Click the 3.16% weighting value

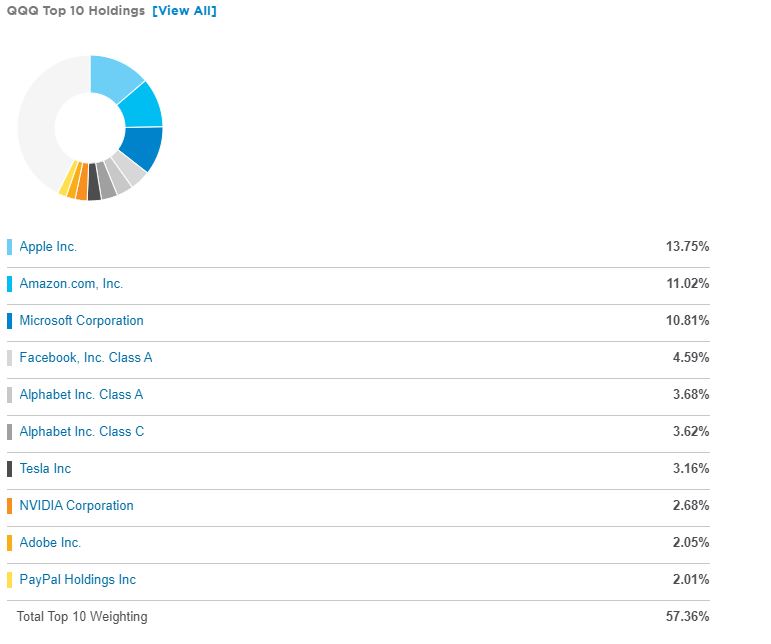point(691,468)
